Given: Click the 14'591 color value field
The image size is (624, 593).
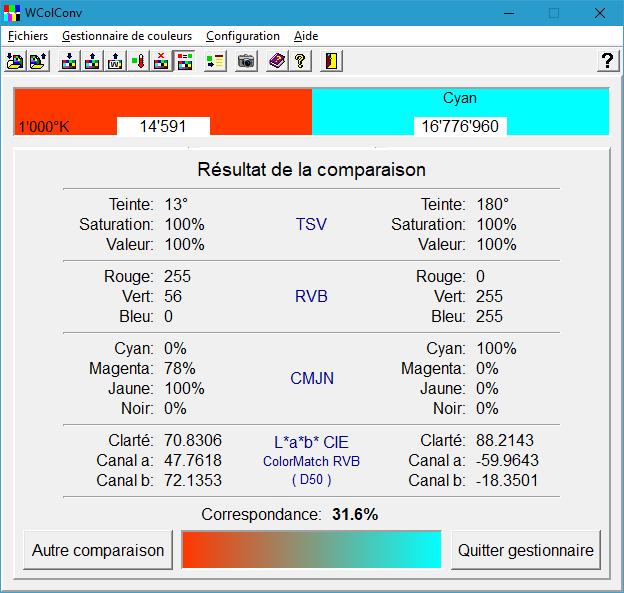Looking at the screenshot, I should [163, 126].
